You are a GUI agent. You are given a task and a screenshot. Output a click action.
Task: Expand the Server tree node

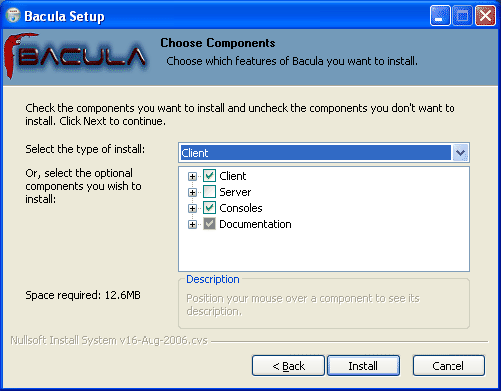192,192
